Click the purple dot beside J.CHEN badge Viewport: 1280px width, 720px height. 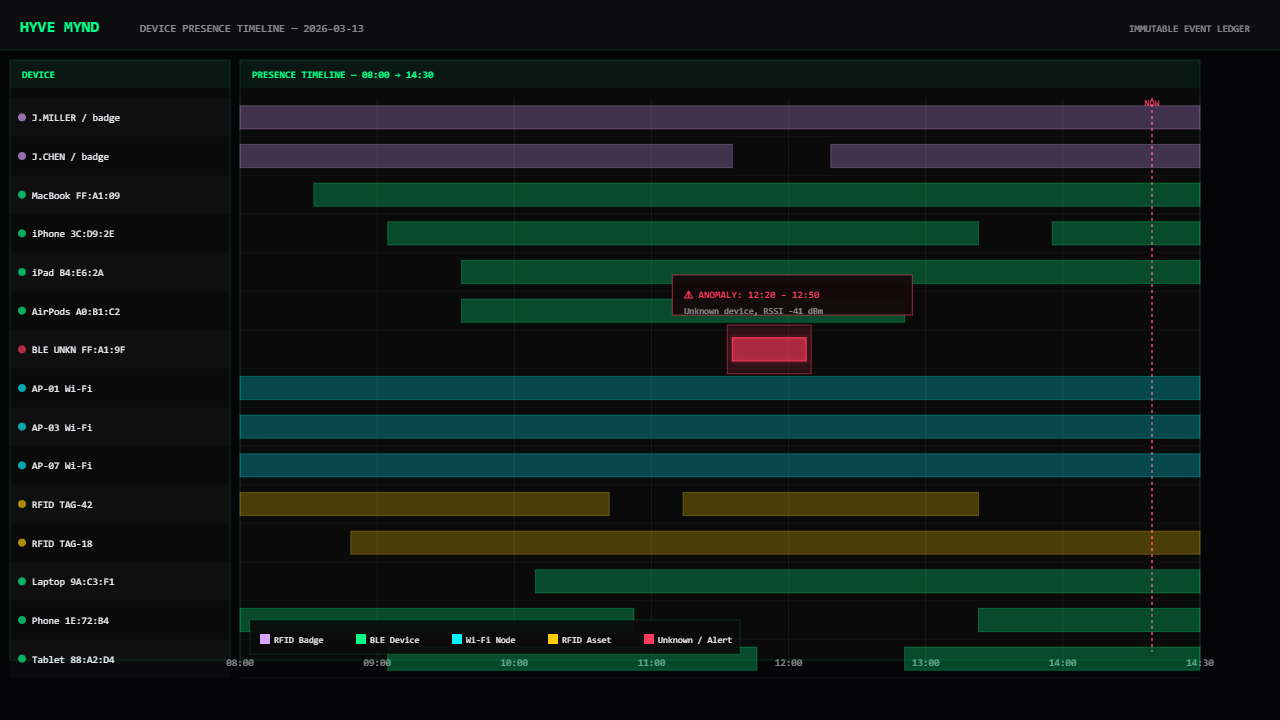click(x=22, y=156)
